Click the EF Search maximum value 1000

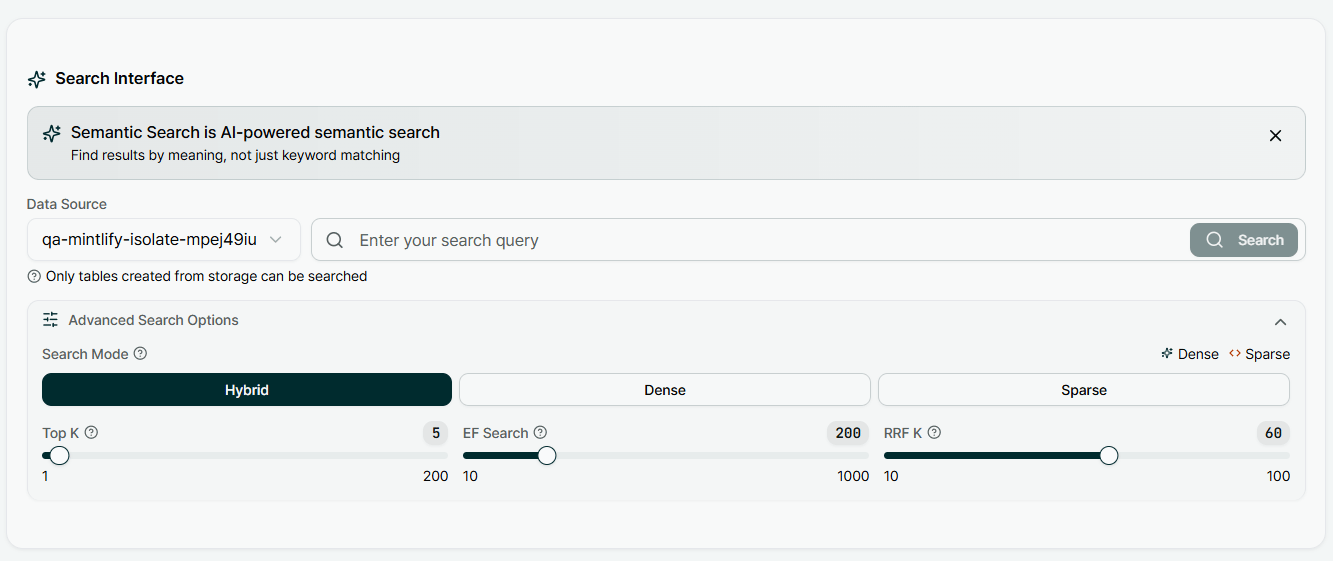[853, 476]
